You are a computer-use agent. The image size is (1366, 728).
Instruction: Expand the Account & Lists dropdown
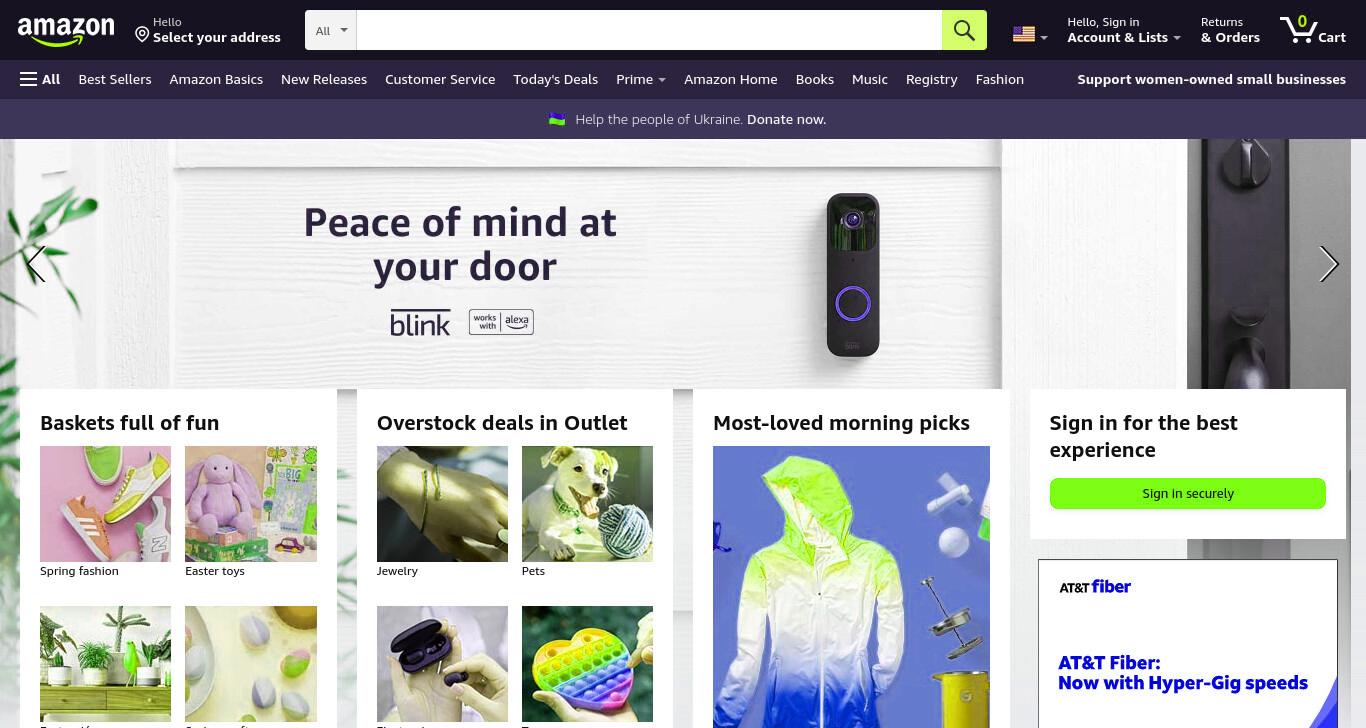point(1123,30)
